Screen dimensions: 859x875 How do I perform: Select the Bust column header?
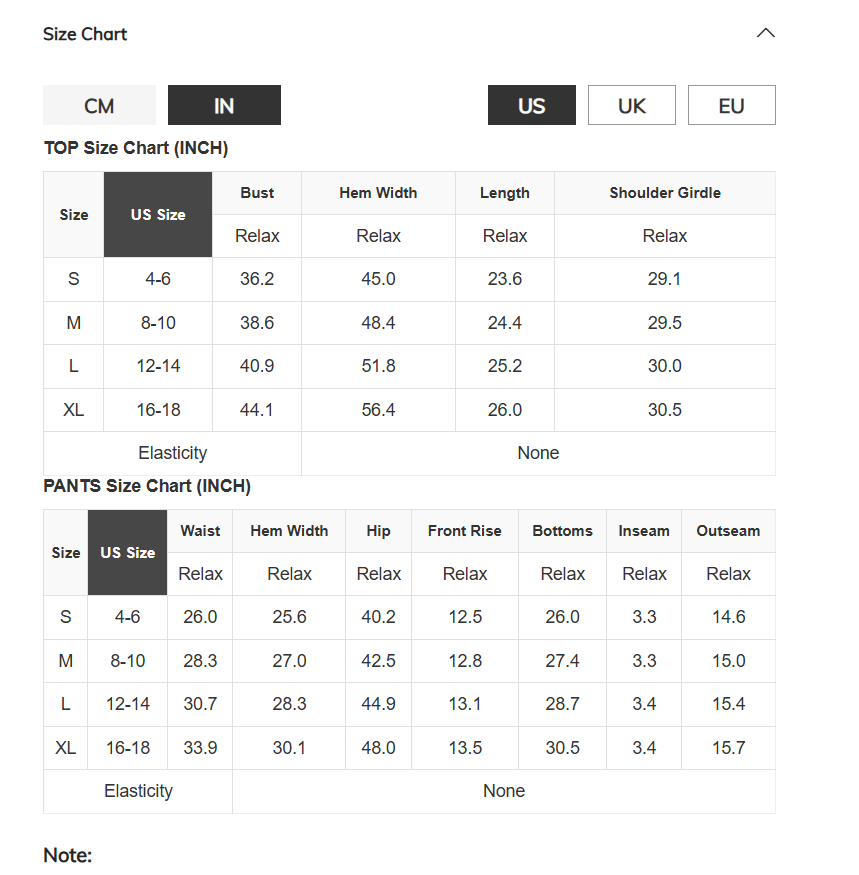[257, 193]
